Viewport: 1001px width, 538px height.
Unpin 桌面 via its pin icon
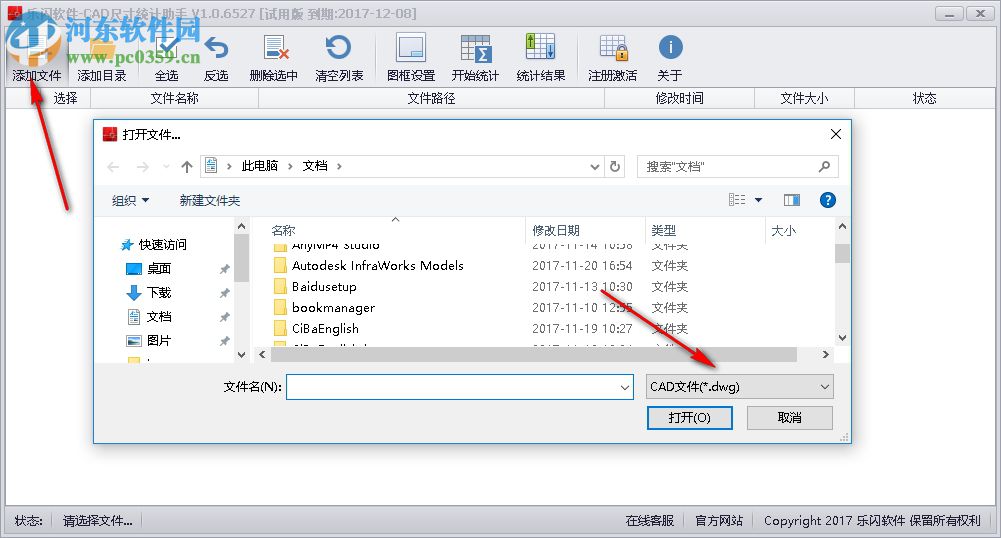(224, 269)
